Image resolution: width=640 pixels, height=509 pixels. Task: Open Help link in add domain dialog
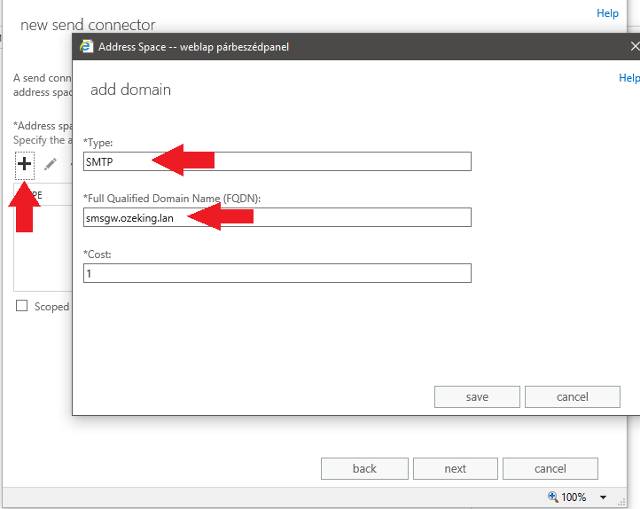629,78
